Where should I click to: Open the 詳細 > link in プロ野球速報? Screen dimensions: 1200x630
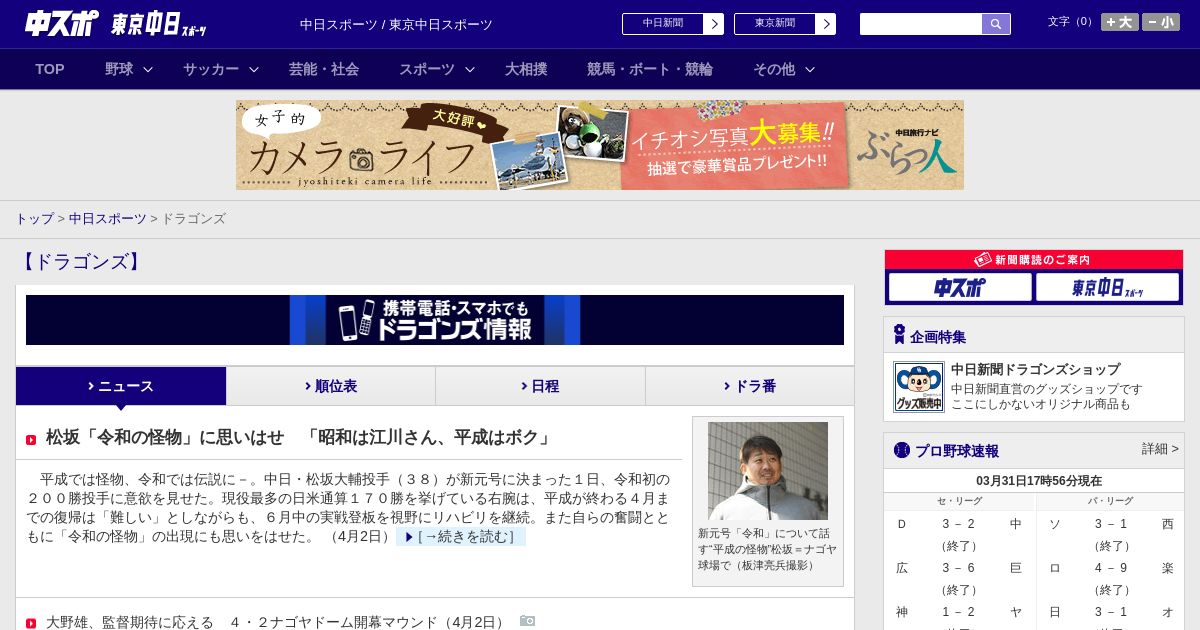(x=1160, y=449)
